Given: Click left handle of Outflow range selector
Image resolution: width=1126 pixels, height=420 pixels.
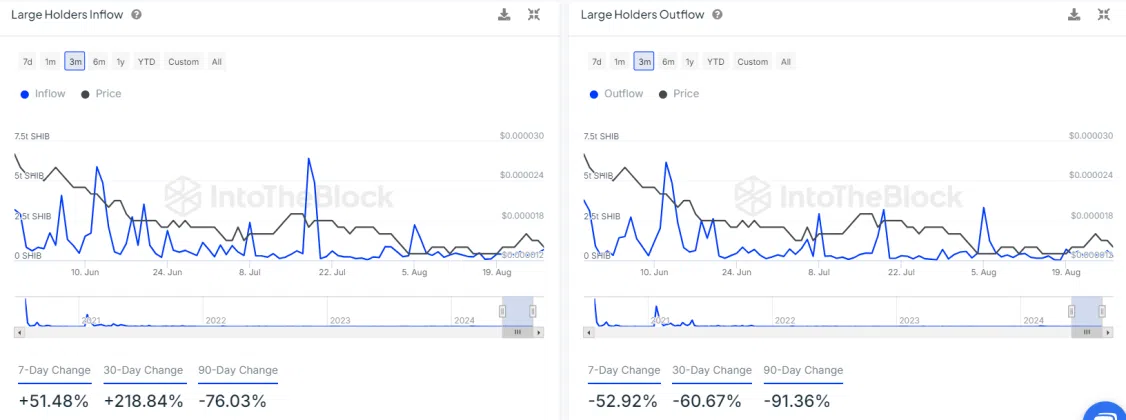Looking at the screenshot, I should [x=1072, y=311].
